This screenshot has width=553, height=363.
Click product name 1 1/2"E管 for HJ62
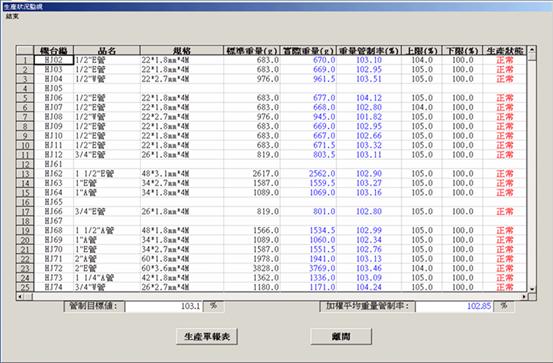click(107, 174)
